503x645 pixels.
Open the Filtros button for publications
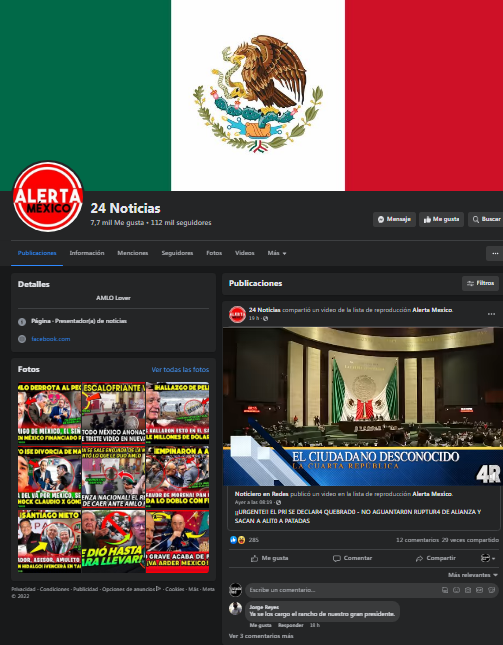tap(480, 283)
